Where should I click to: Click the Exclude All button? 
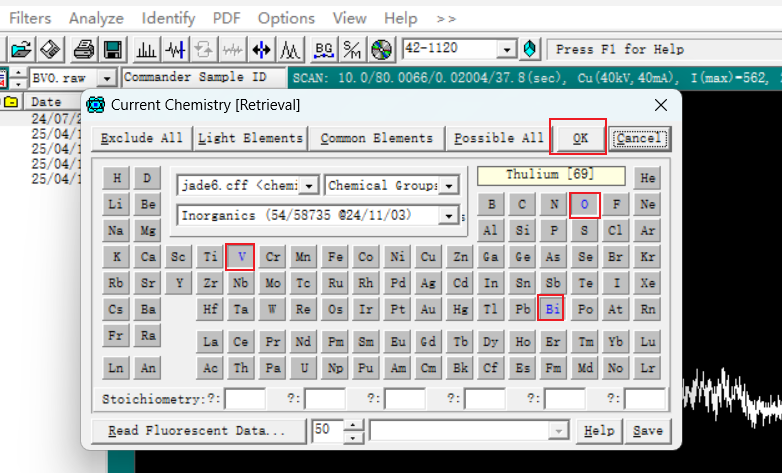pyautogui.click(x=142, y=138)
